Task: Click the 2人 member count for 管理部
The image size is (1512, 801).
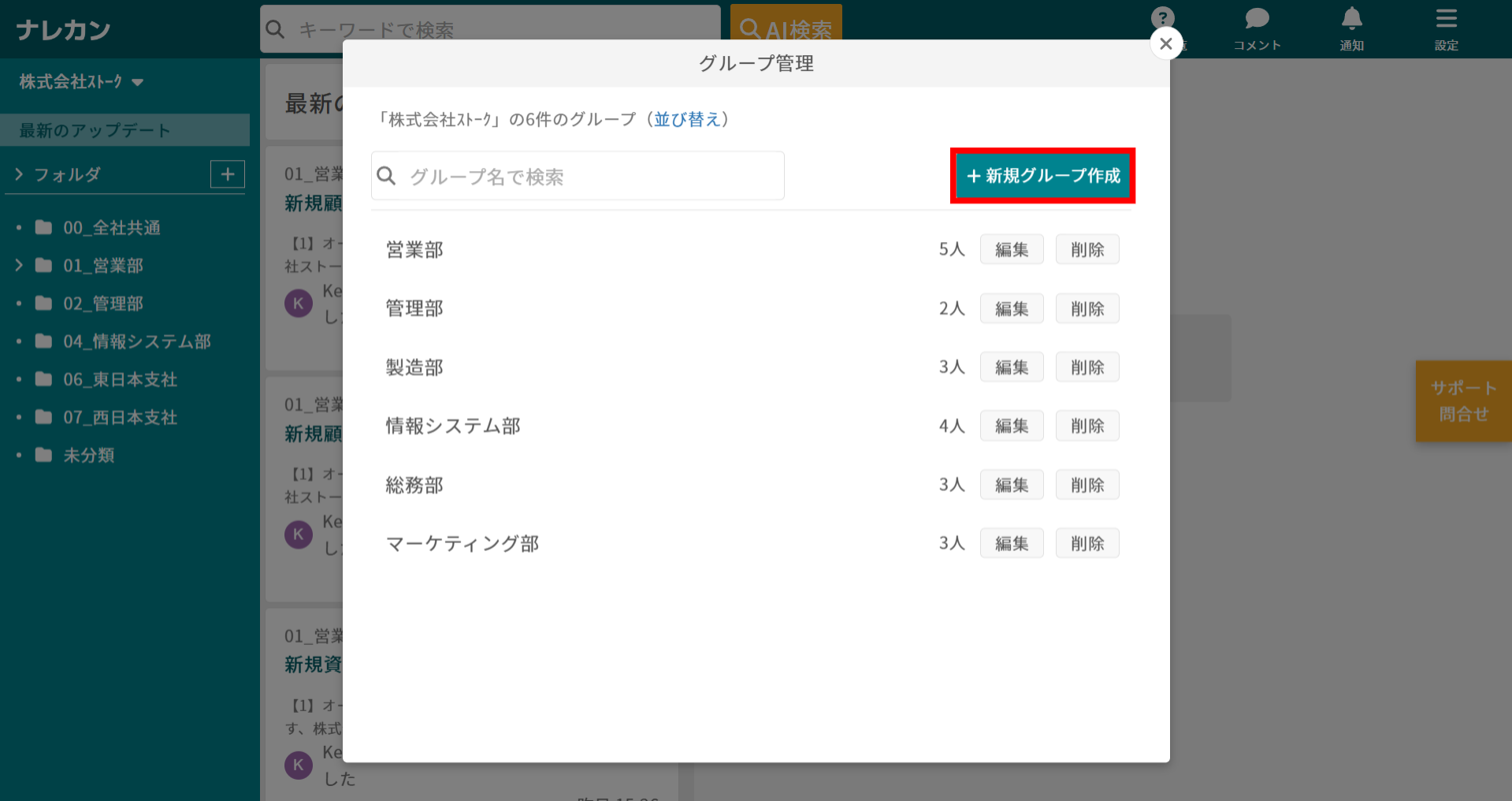Action: click(x=952, y=308)
